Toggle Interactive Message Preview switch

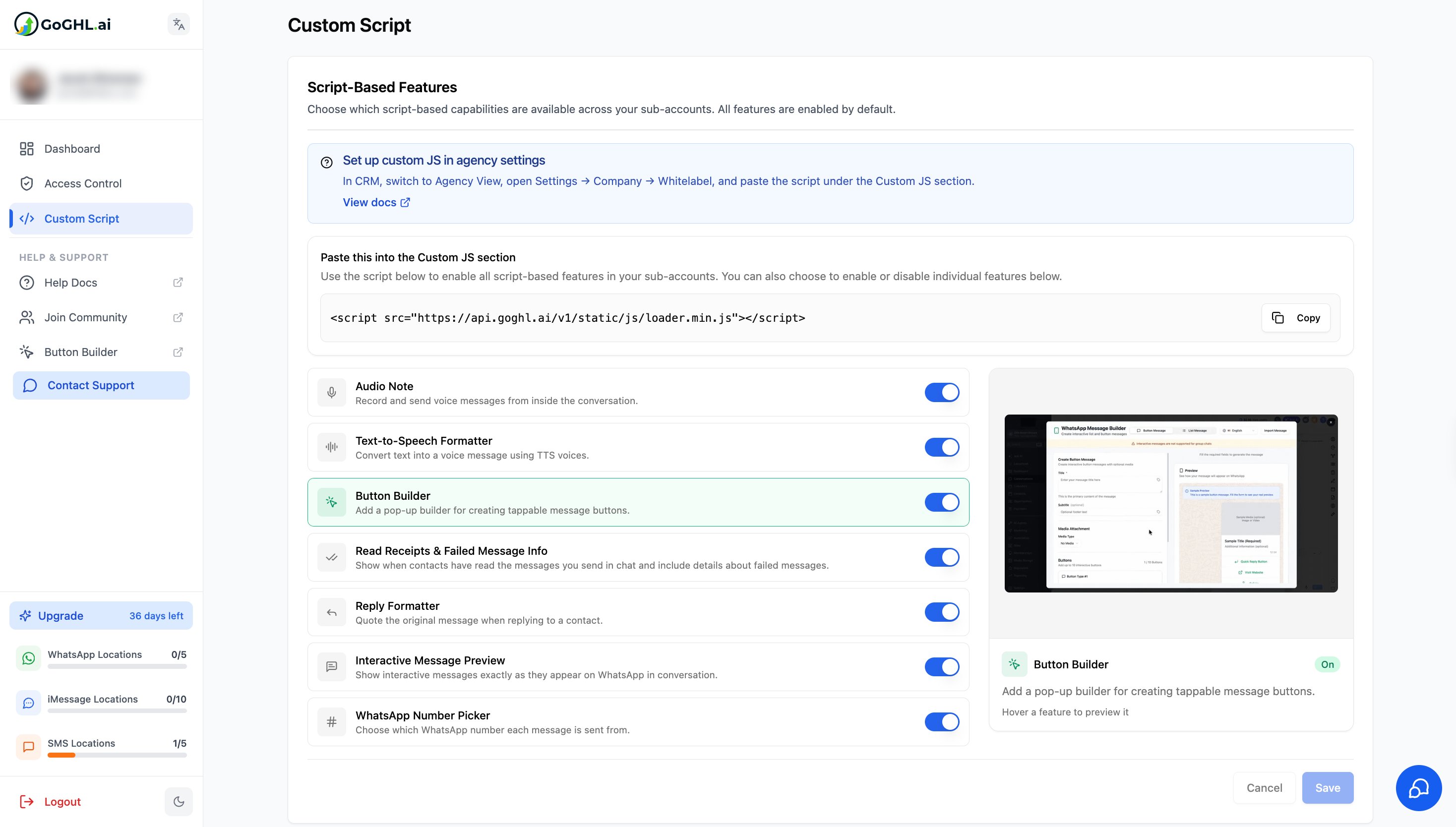(942, 667)
